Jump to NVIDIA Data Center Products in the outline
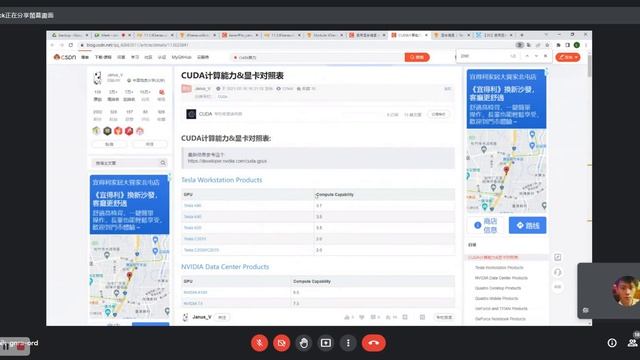 click(501, 278)
